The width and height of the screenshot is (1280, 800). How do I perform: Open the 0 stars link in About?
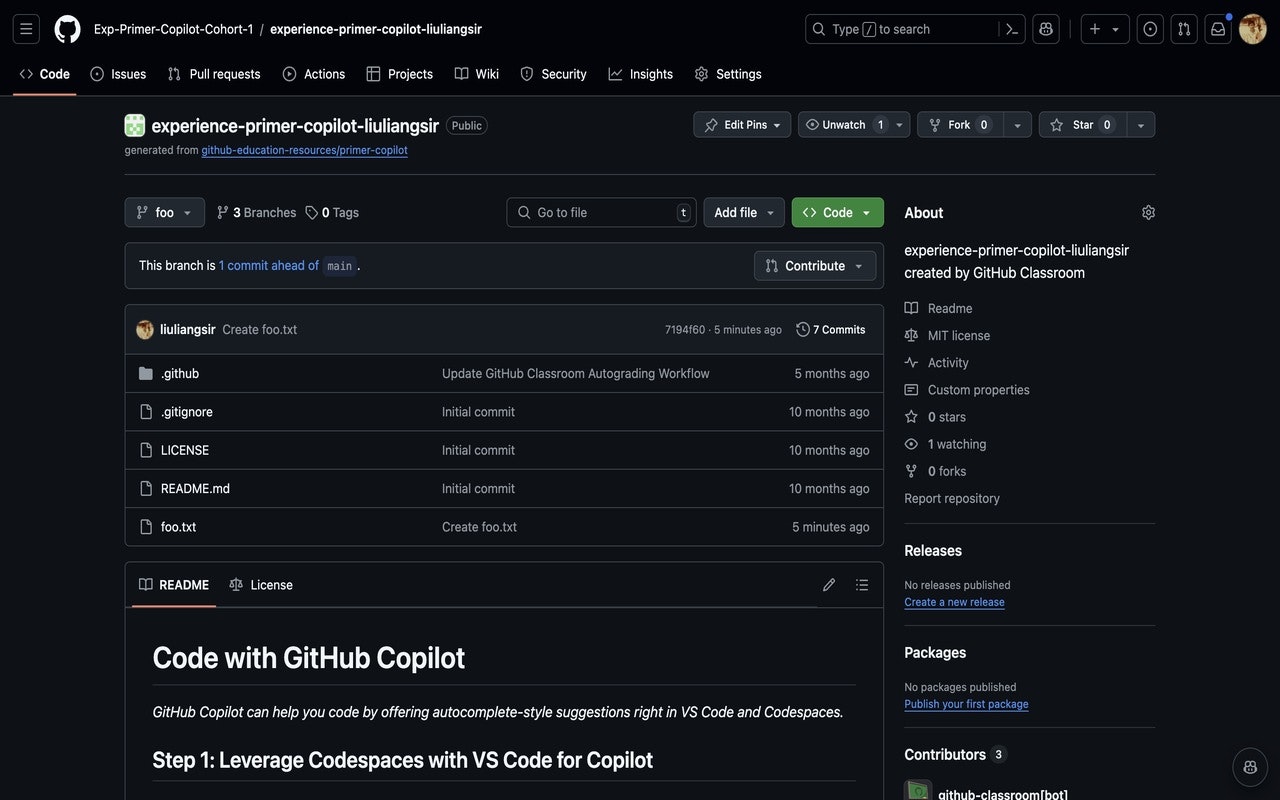click(947, 417)
